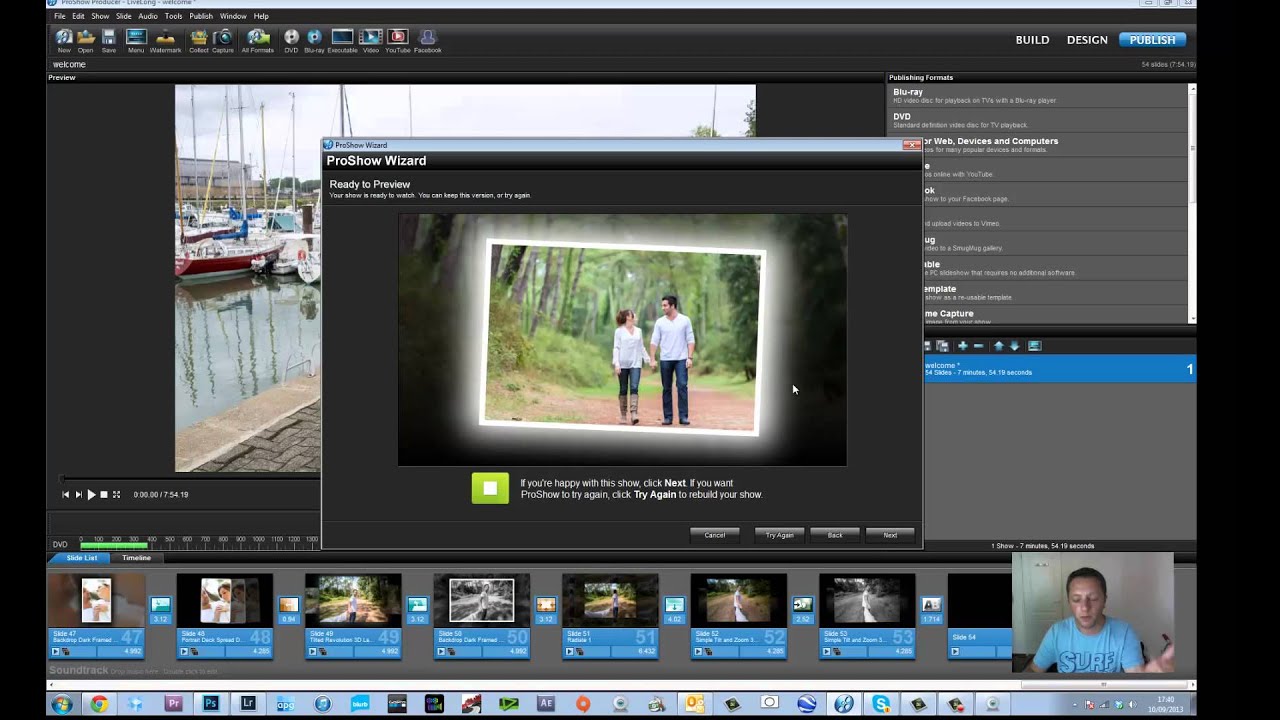Click the Watermark toolbar icon
The height and width of the screenshot is (720, 1280).
(165, 38)
